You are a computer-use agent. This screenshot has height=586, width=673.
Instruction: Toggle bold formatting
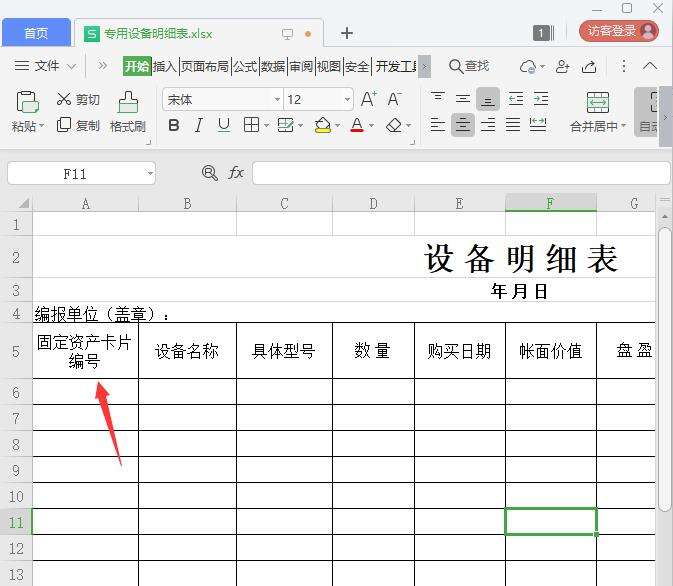174,125
